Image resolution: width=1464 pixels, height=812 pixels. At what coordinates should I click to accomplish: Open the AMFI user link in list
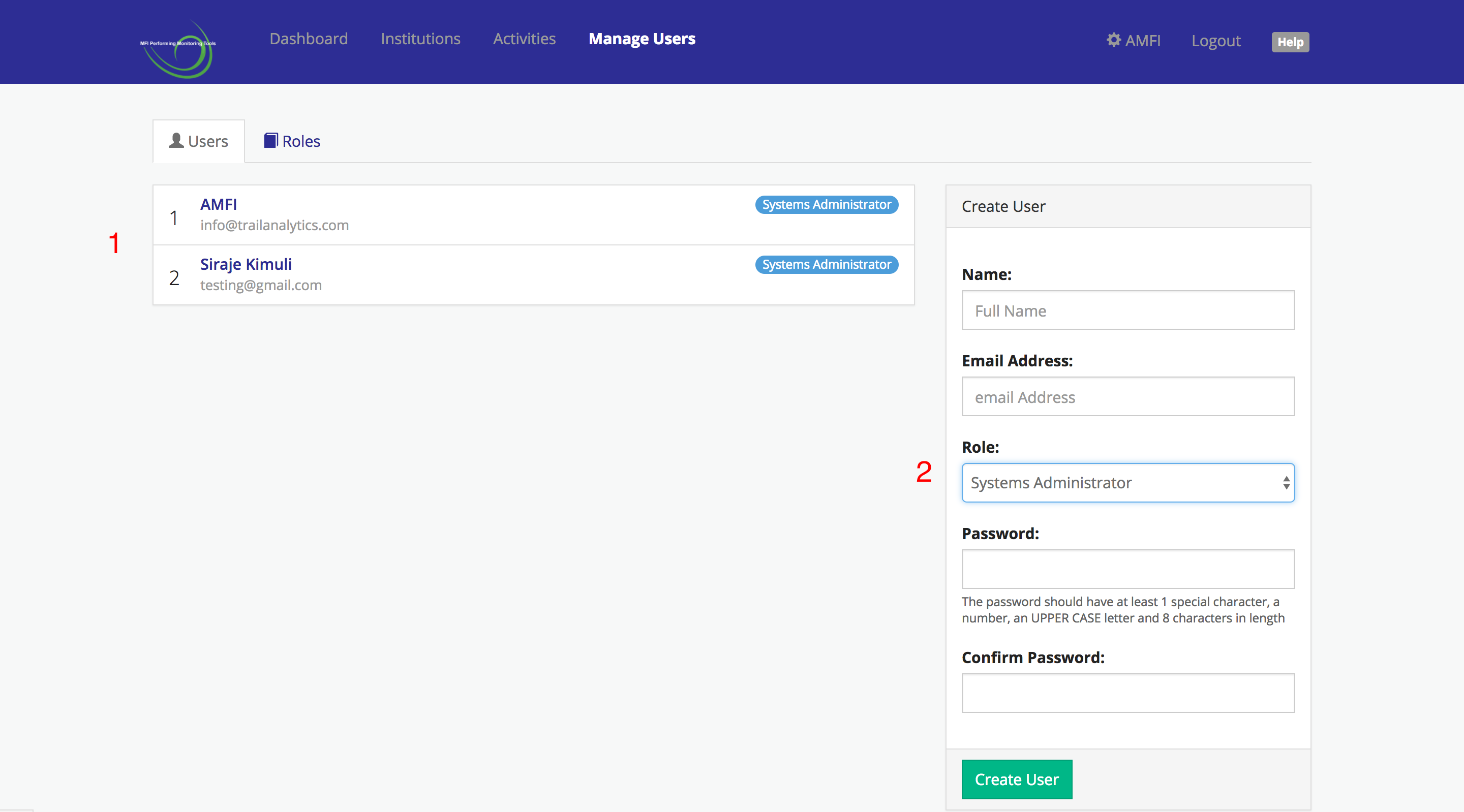pyautogui.click(x=218, y=204)
